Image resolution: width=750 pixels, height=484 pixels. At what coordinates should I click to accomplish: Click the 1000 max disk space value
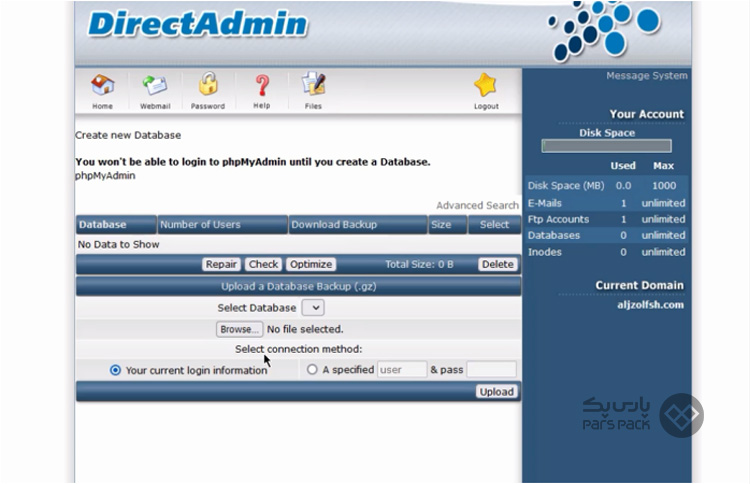[664, 186]
